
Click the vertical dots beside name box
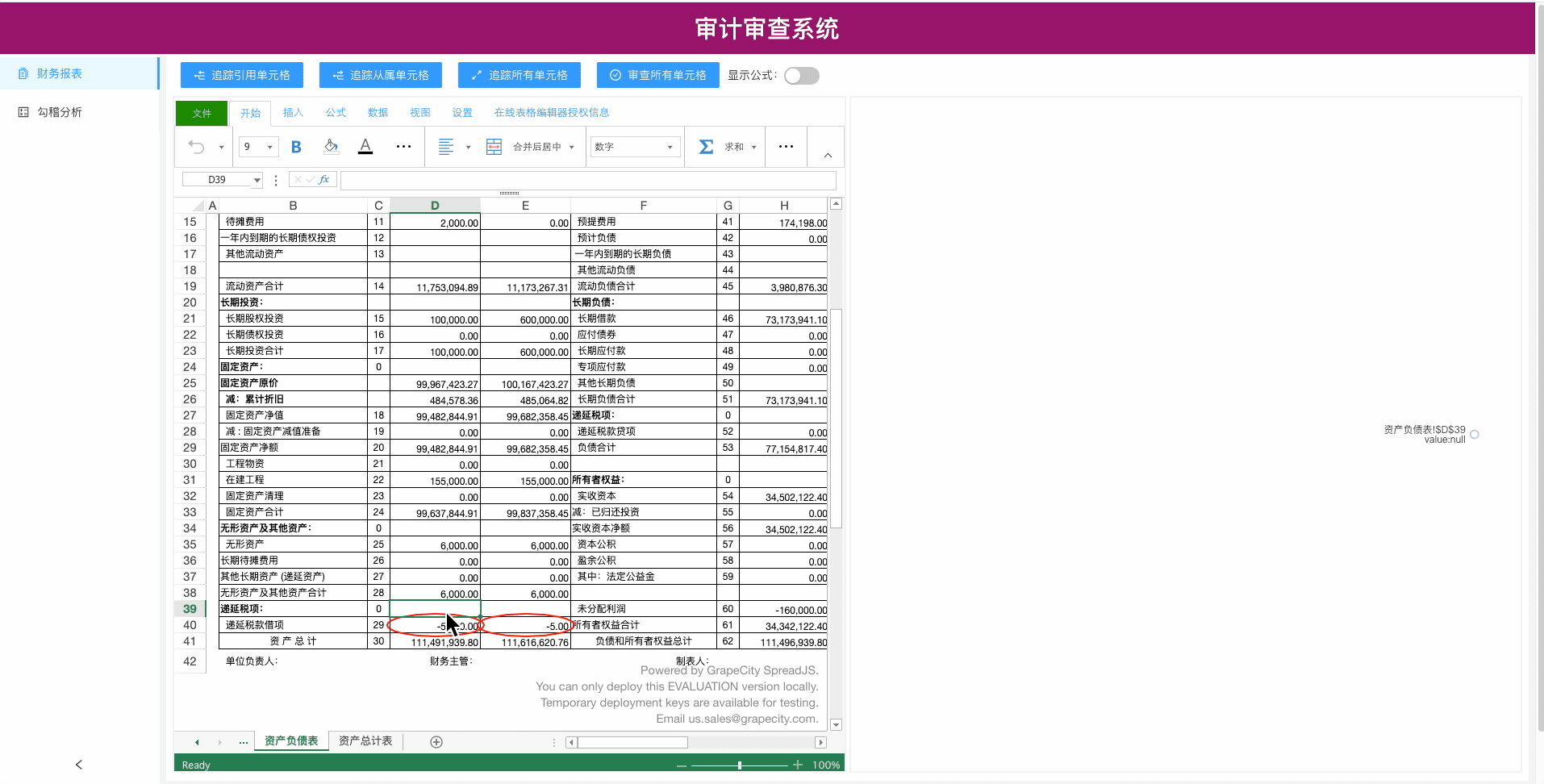coord(276,181)
